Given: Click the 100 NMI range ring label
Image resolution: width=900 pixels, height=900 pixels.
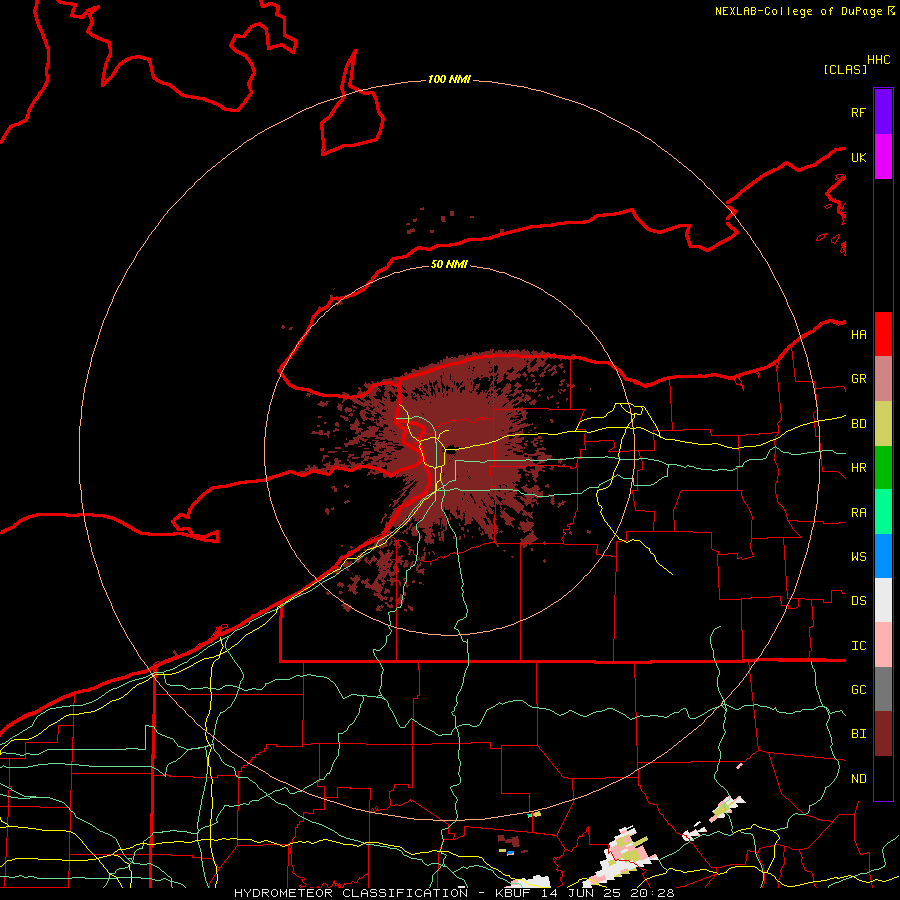Looking at the screenshot, I should click(449, 79).
